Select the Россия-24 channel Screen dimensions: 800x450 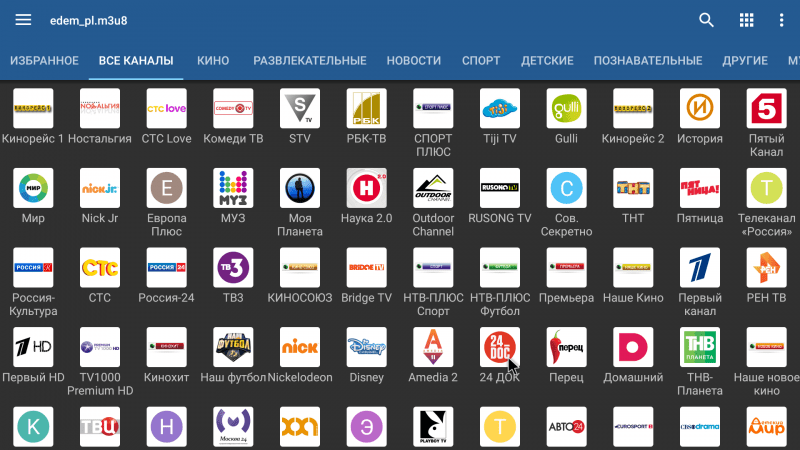click(x=166, y=267)
